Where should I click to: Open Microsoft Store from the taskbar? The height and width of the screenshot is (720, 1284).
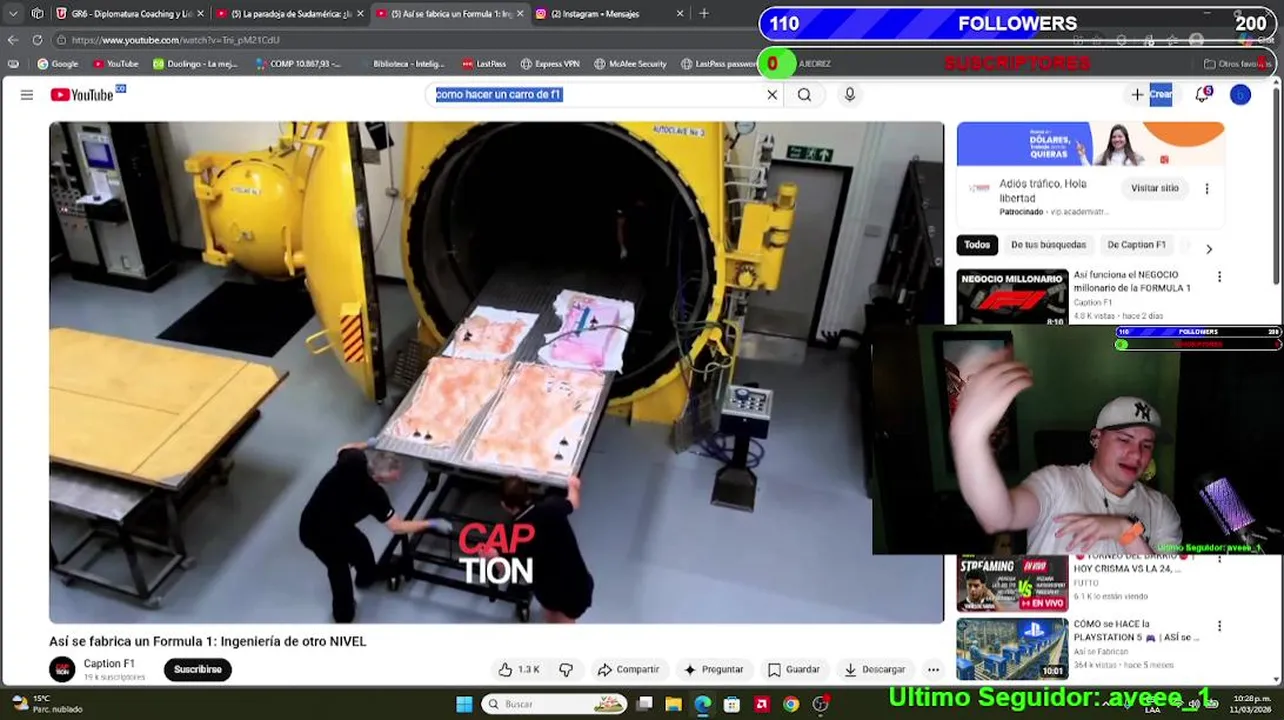click(x=732, y=704)
